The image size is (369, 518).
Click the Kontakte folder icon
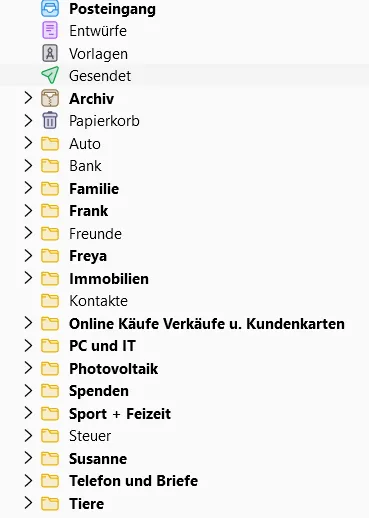click(x=50, y=301)
